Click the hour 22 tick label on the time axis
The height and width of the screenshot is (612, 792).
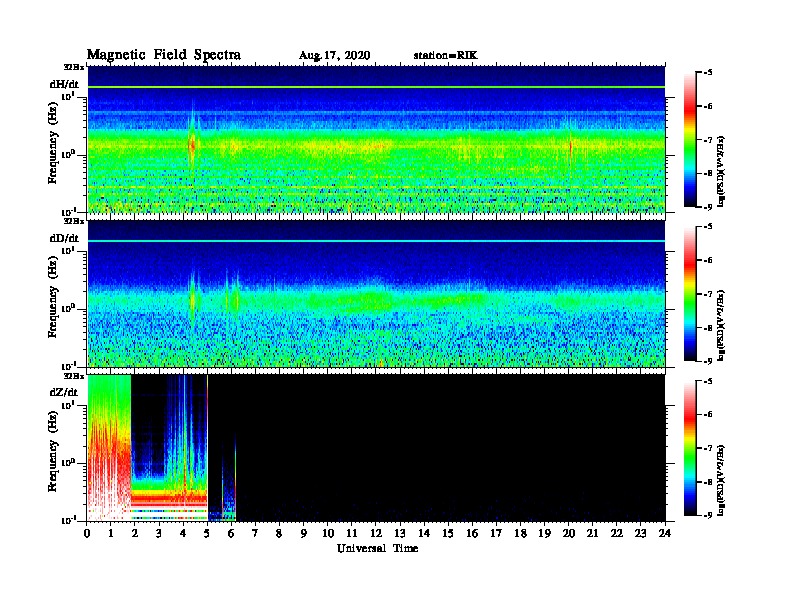coord(617,534)
